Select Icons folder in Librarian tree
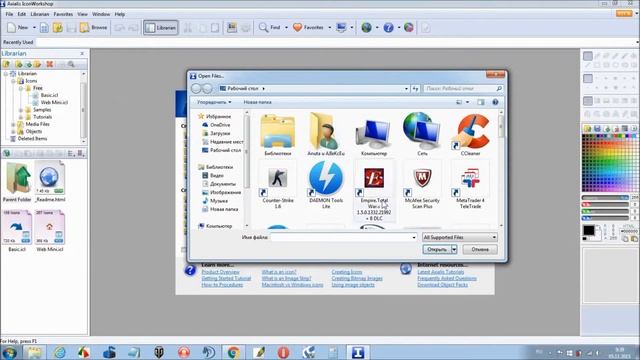 click(31, 81)
